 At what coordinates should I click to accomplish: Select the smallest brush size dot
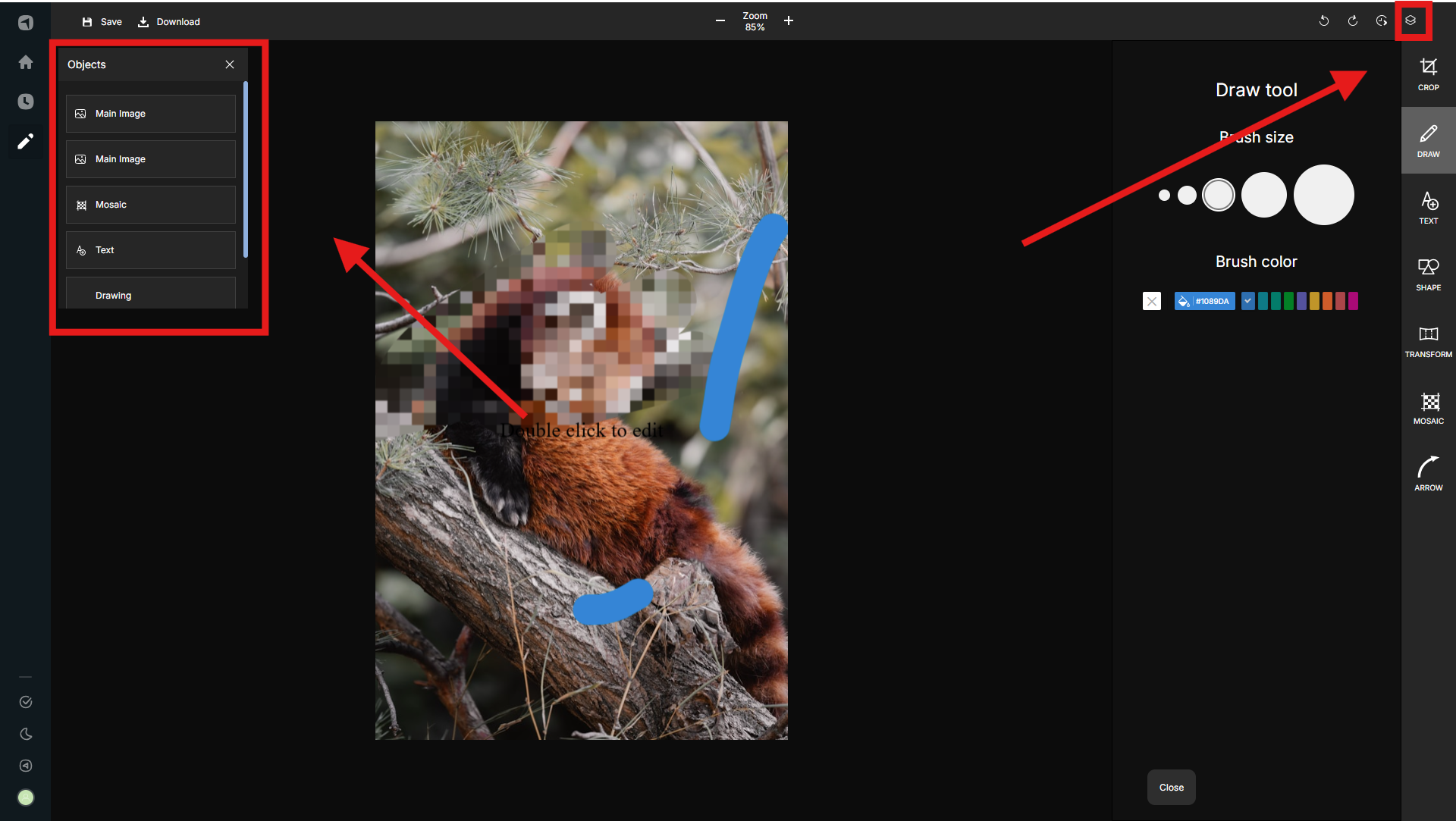[x=1164, y=196]
